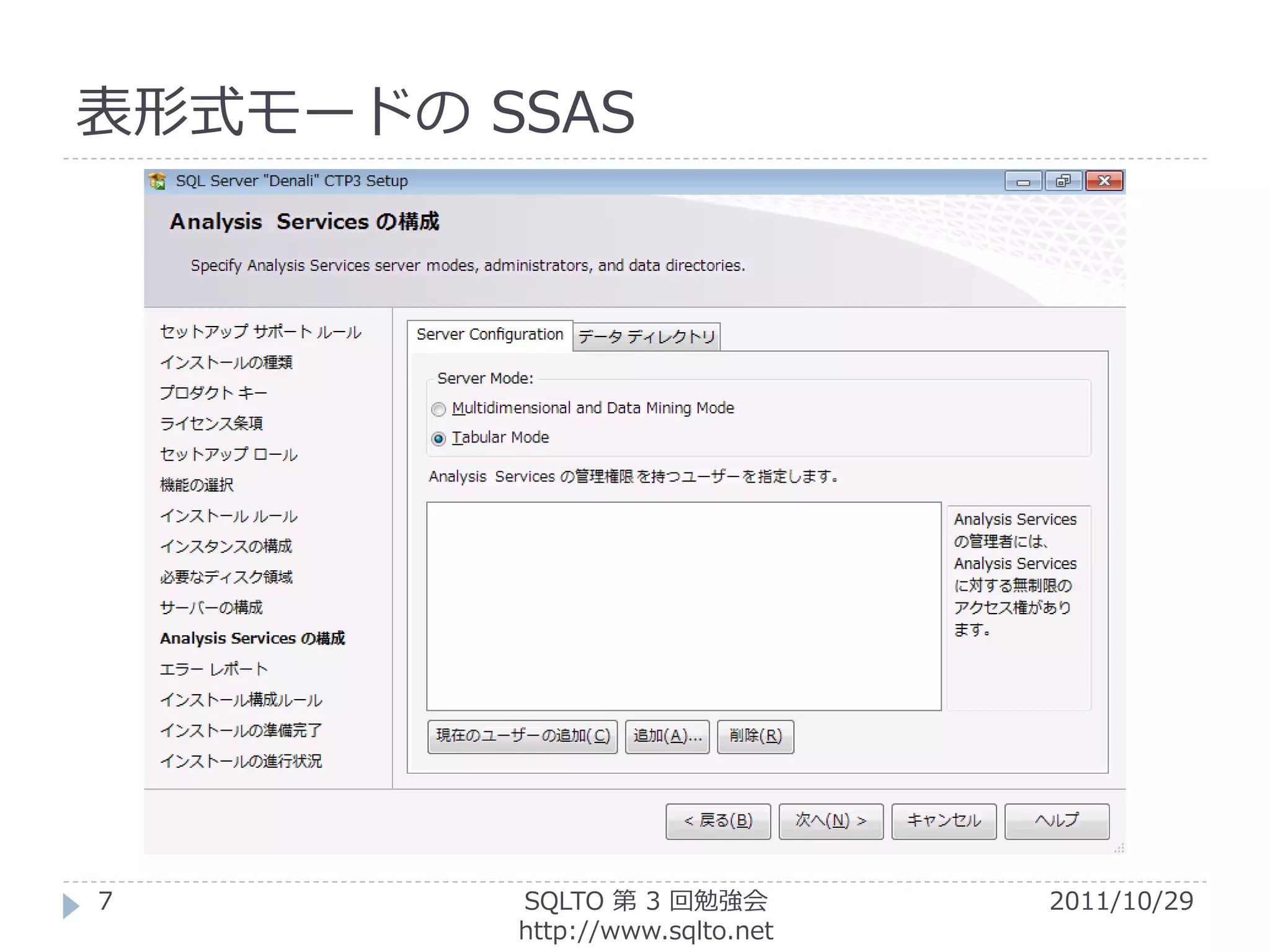Select エラー レポート step
This screenshot has width=1270, height=952.
click(213, 669)
